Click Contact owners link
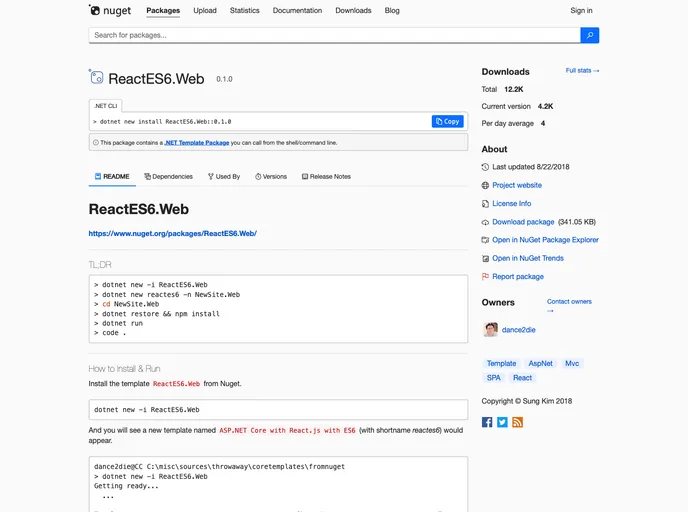This screenshot has height=512, width=688. (569, 301)
